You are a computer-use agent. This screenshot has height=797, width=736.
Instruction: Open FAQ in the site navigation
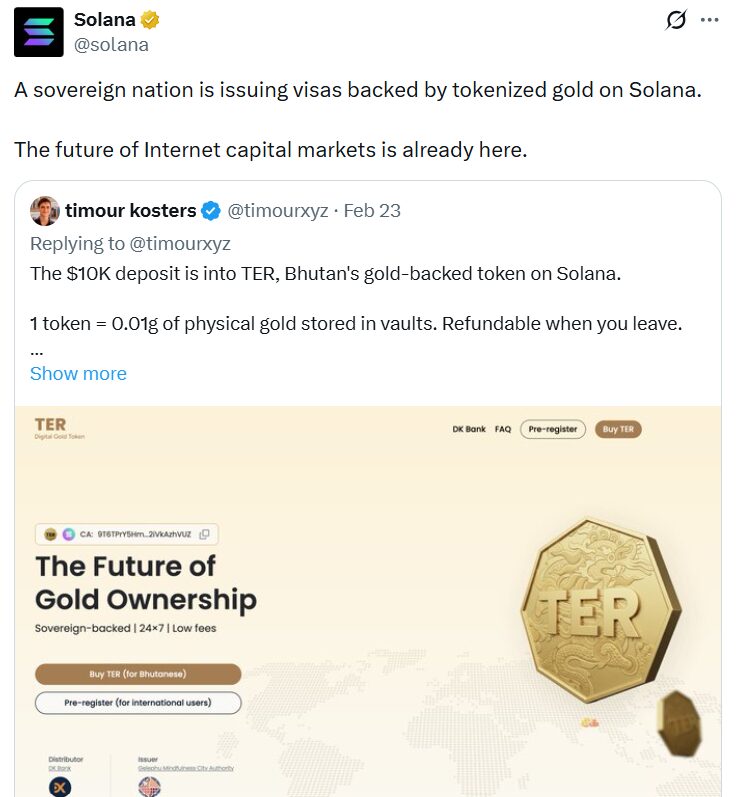point(503,429)
